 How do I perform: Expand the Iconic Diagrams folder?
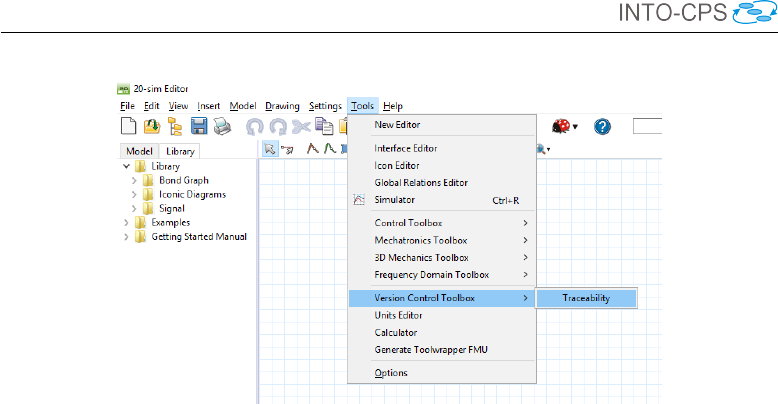[x=134, y=195]
